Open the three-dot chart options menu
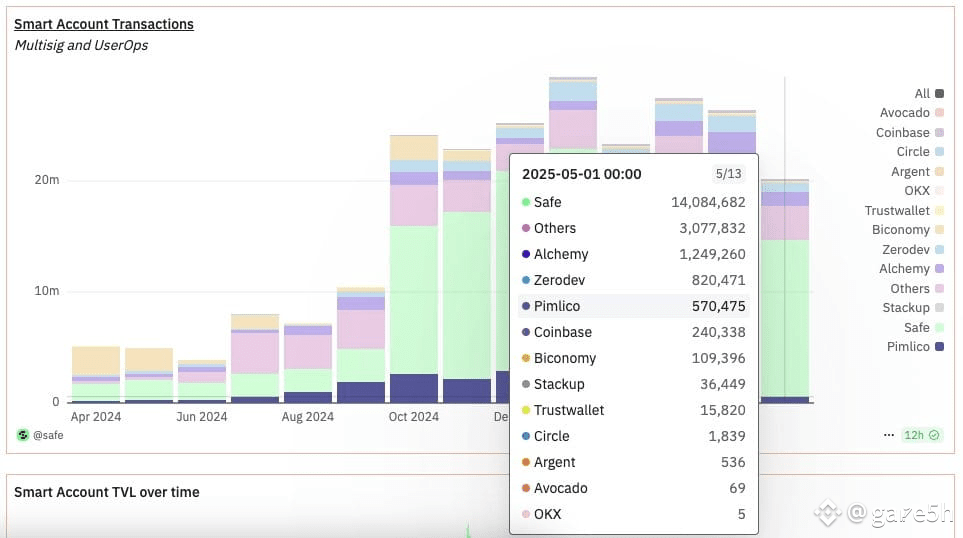The image size is (963, 538). coord(889,435)
